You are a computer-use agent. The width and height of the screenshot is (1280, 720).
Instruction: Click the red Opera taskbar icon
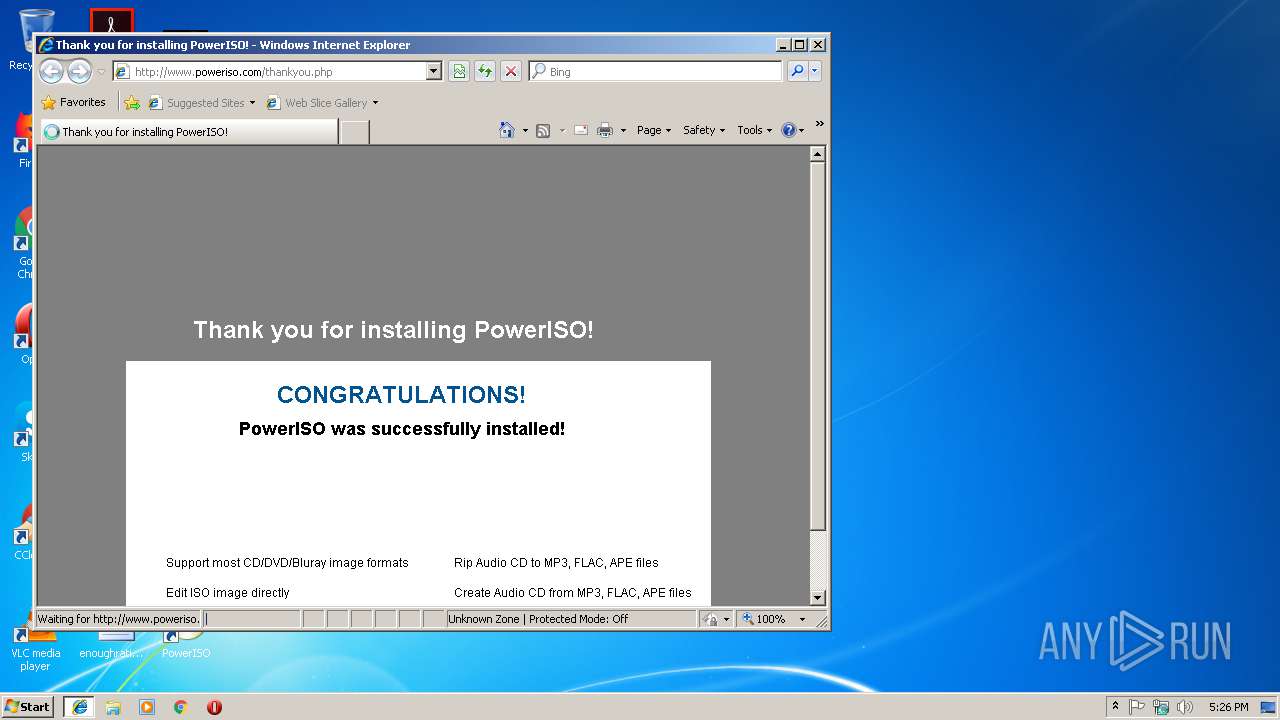(214, 707)
